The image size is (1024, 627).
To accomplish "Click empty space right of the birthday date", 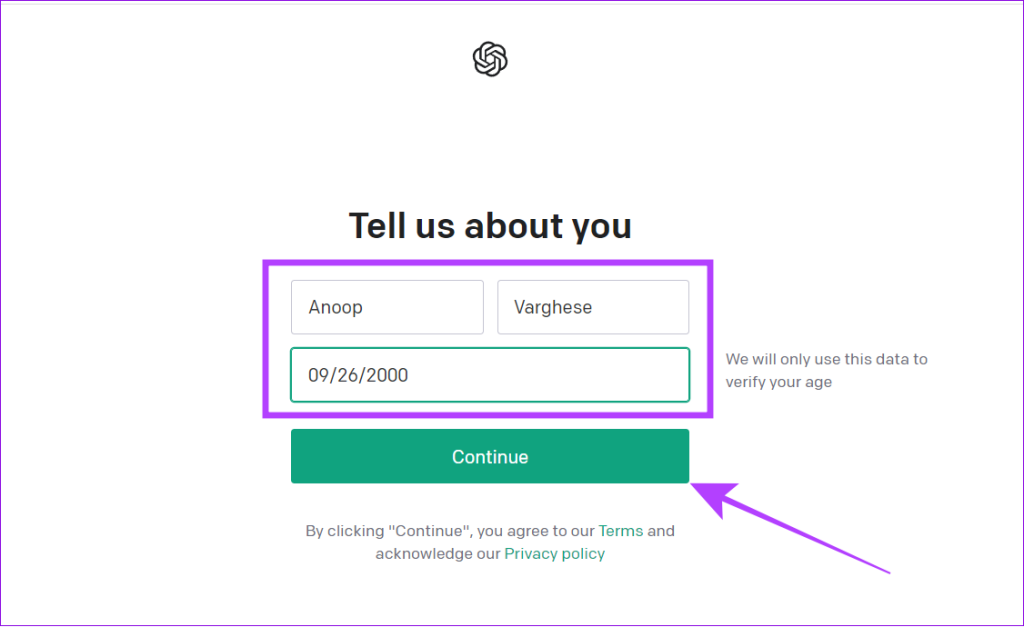I will [549, 375].
